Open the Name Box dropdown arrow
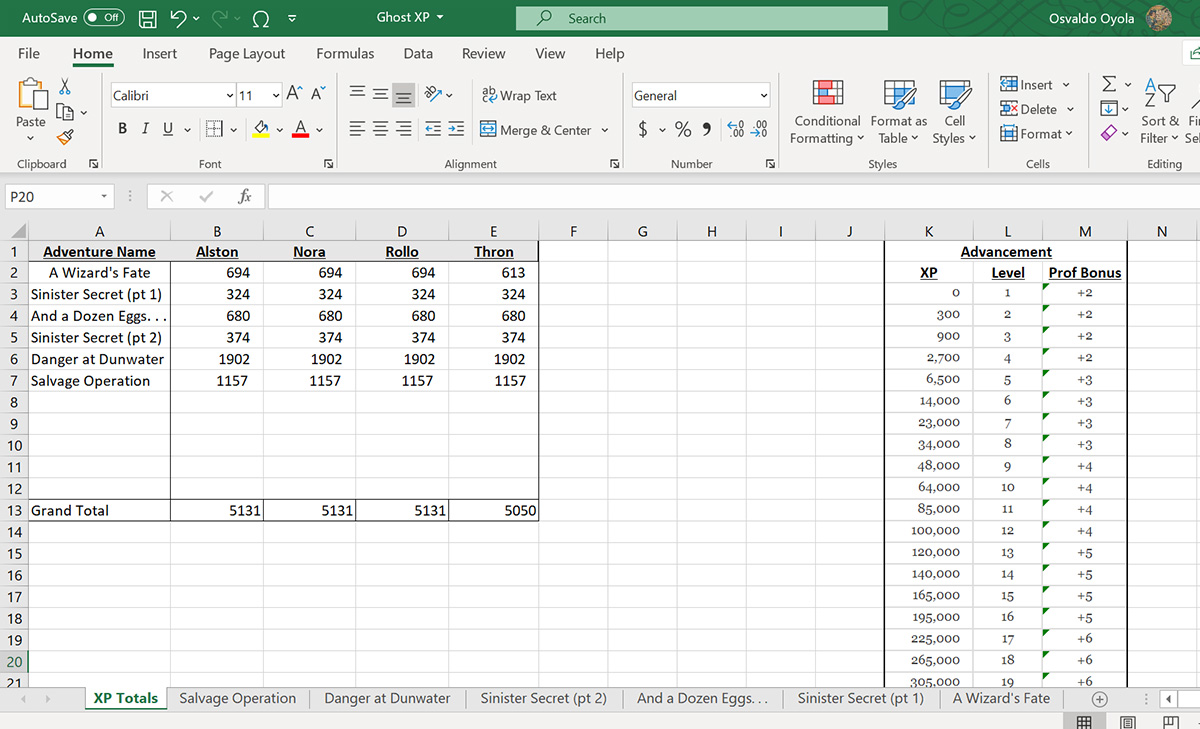 104,197
